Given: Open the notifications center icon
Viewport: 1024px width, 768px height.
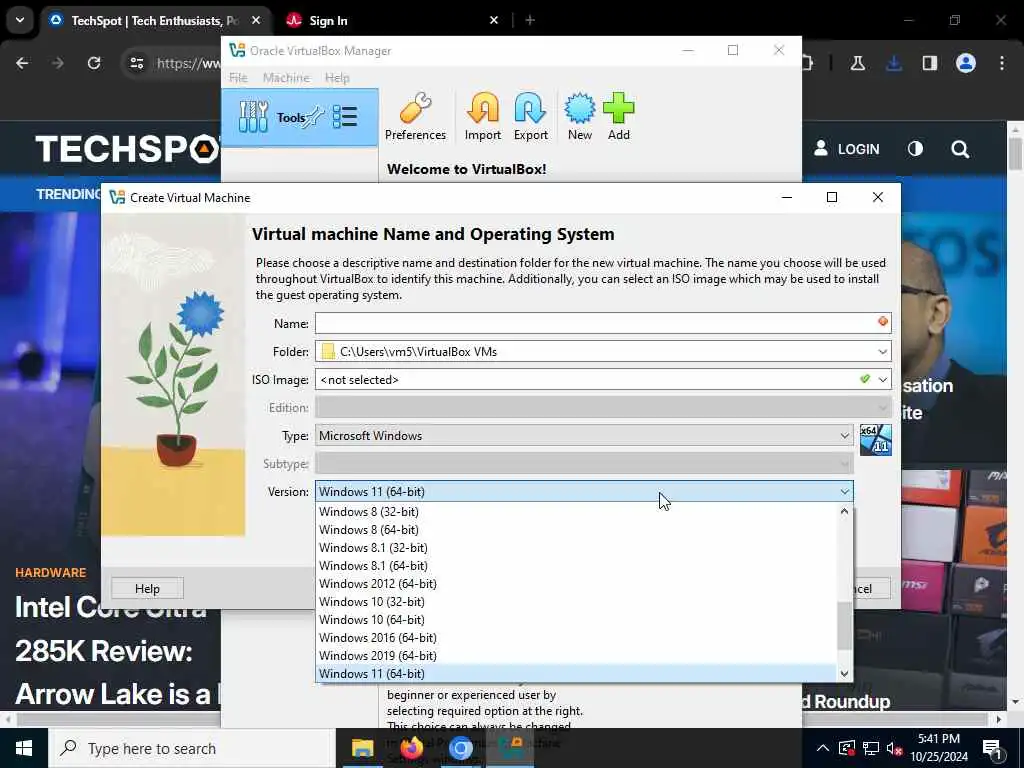Looking at the screenshot, I should coord(992,749).
